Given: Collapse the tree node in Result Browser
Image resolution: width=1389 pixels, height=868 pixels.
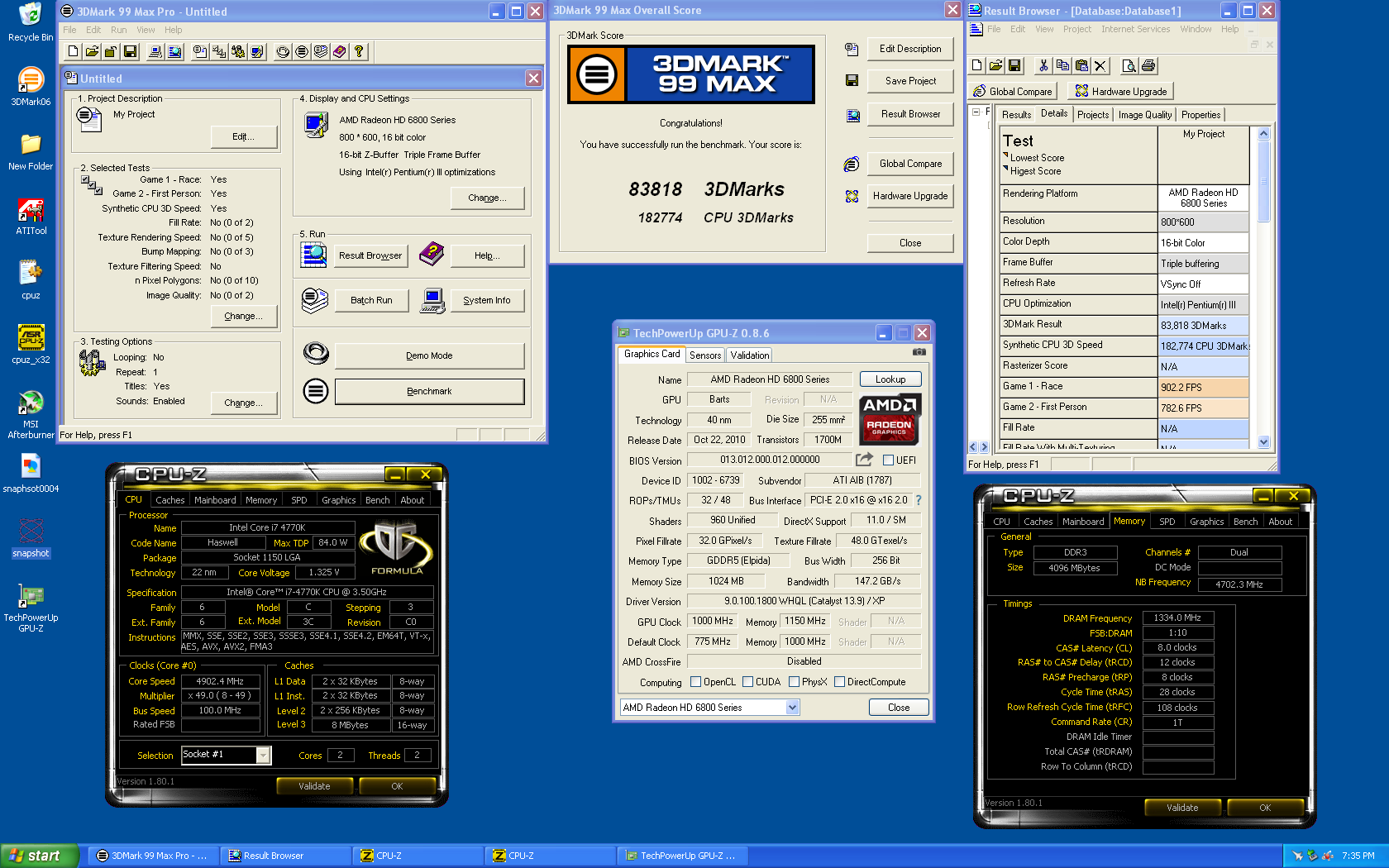Looking at the screenshot, I should coord(976,112).
